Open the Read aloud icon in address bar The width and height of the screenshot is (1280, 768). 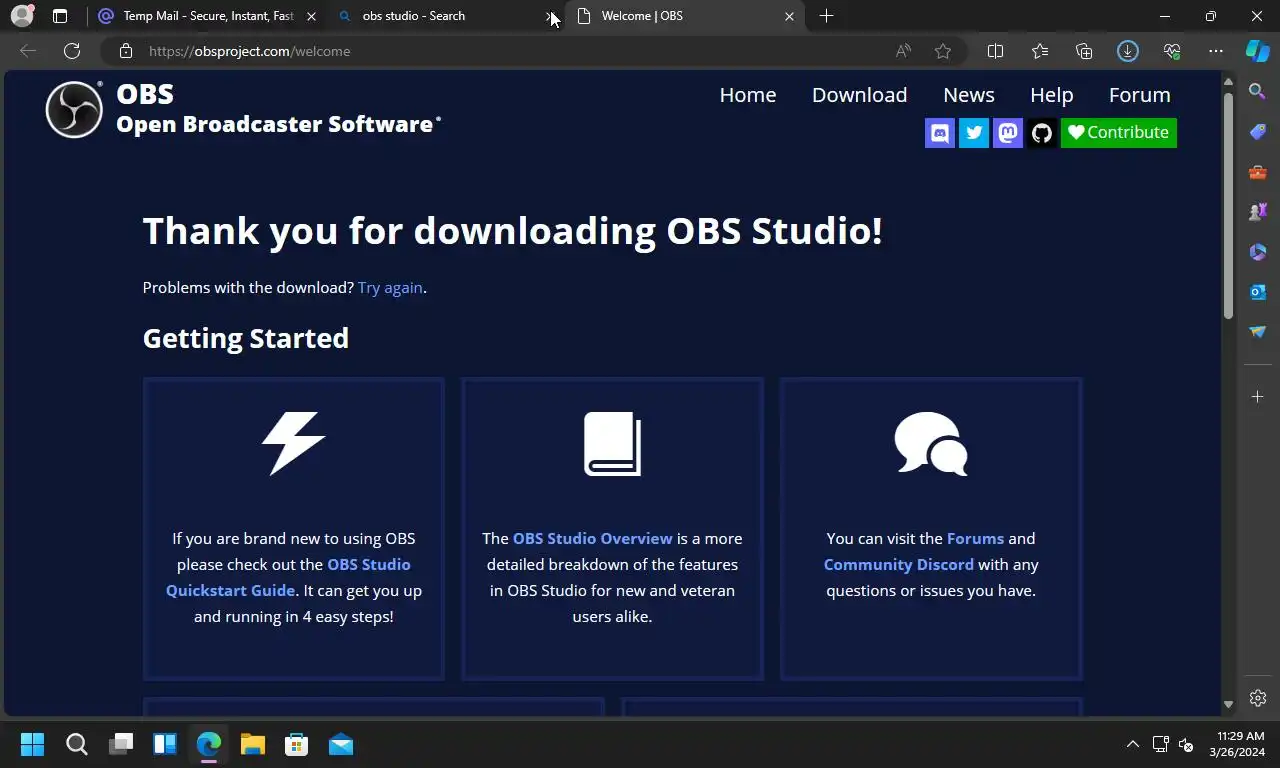tap(903, 51)
